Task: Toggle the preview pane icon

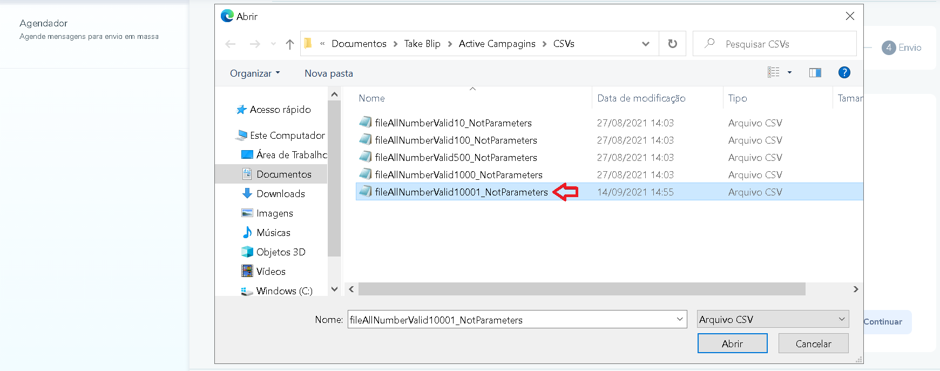Action: [815, 73]
